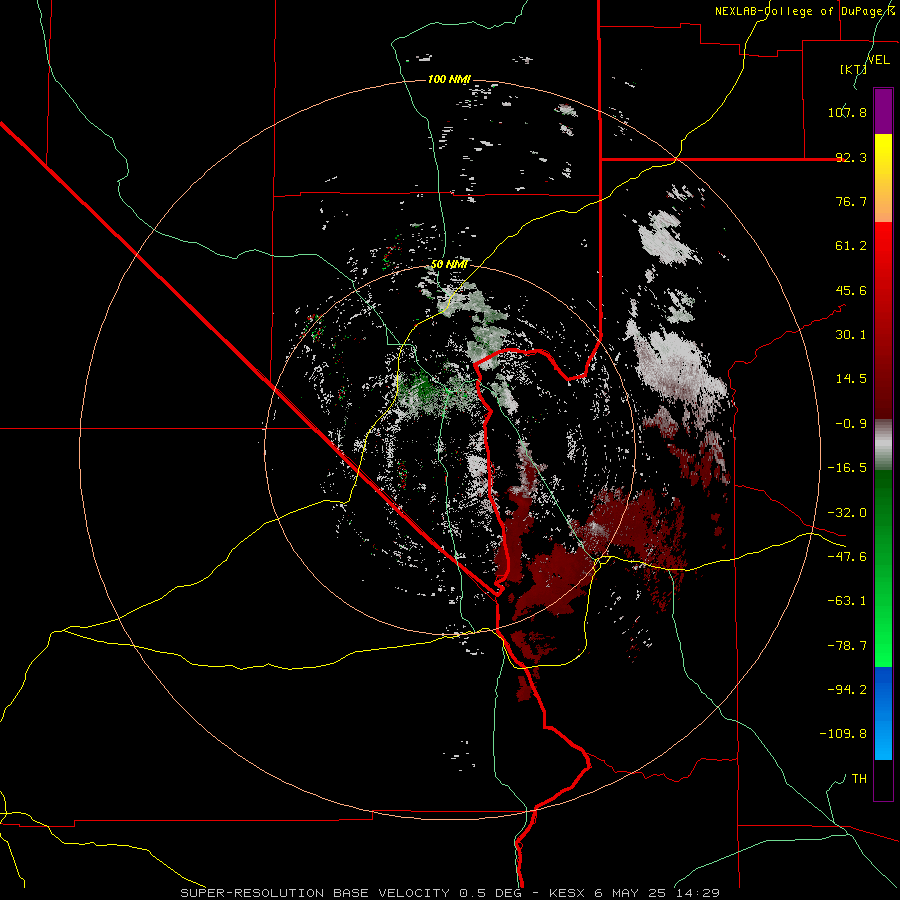
Task: Pick the red outbound segment of the color bar
Action: point(883,320)
